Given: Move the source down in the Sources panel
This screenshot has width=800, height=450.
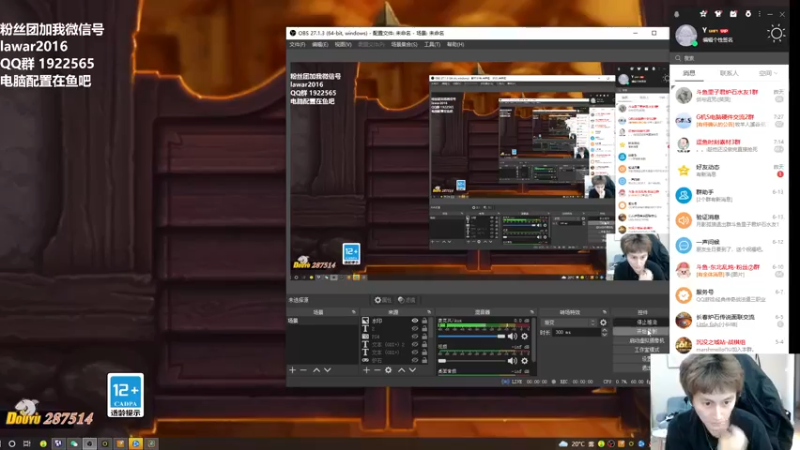Looking at the screenshot, I should [x=412, y=370].
